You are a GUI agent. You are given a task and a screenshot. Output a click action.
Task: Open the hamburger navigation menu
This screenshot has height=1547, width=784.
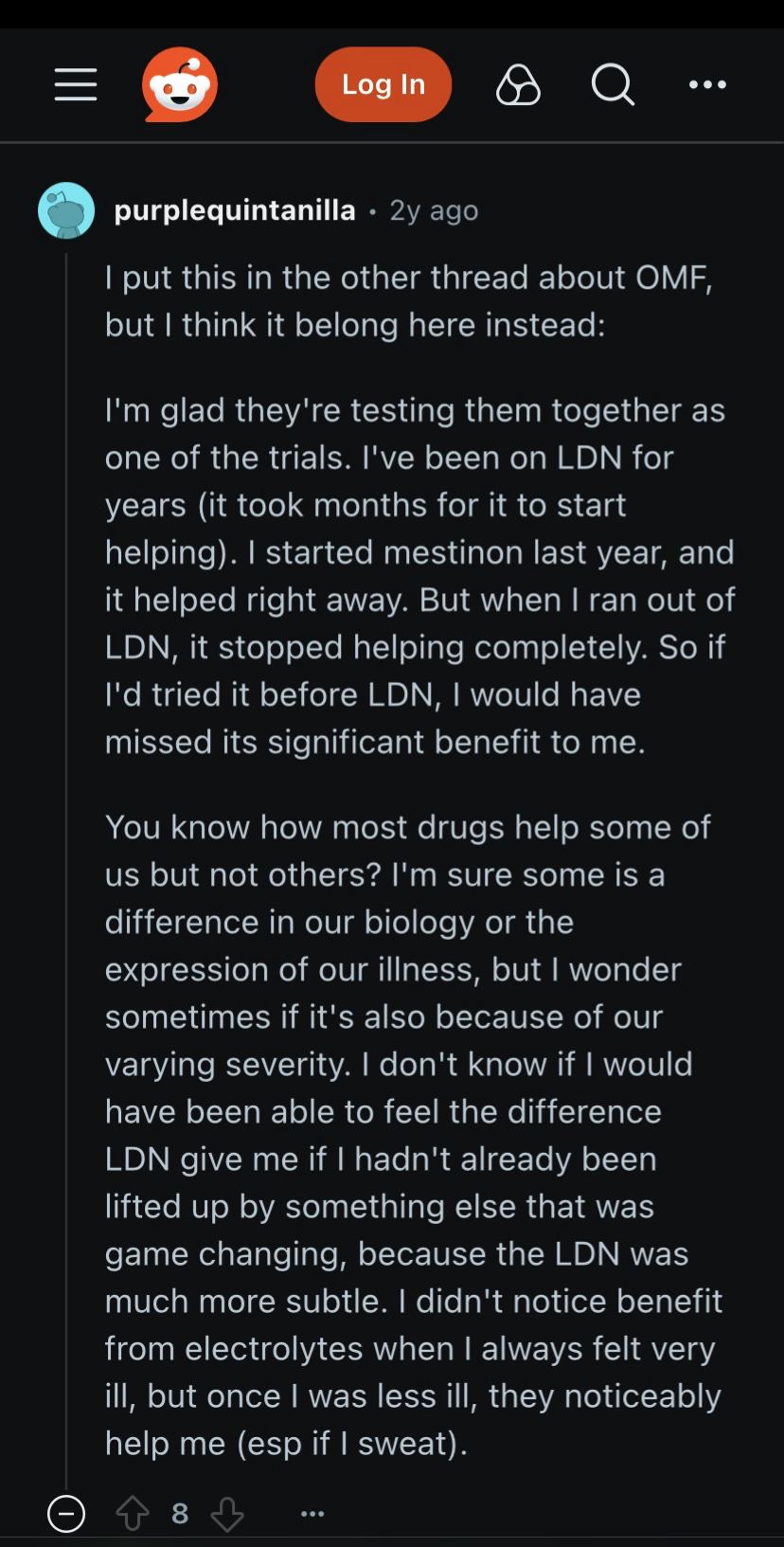(x=76, y=84)
